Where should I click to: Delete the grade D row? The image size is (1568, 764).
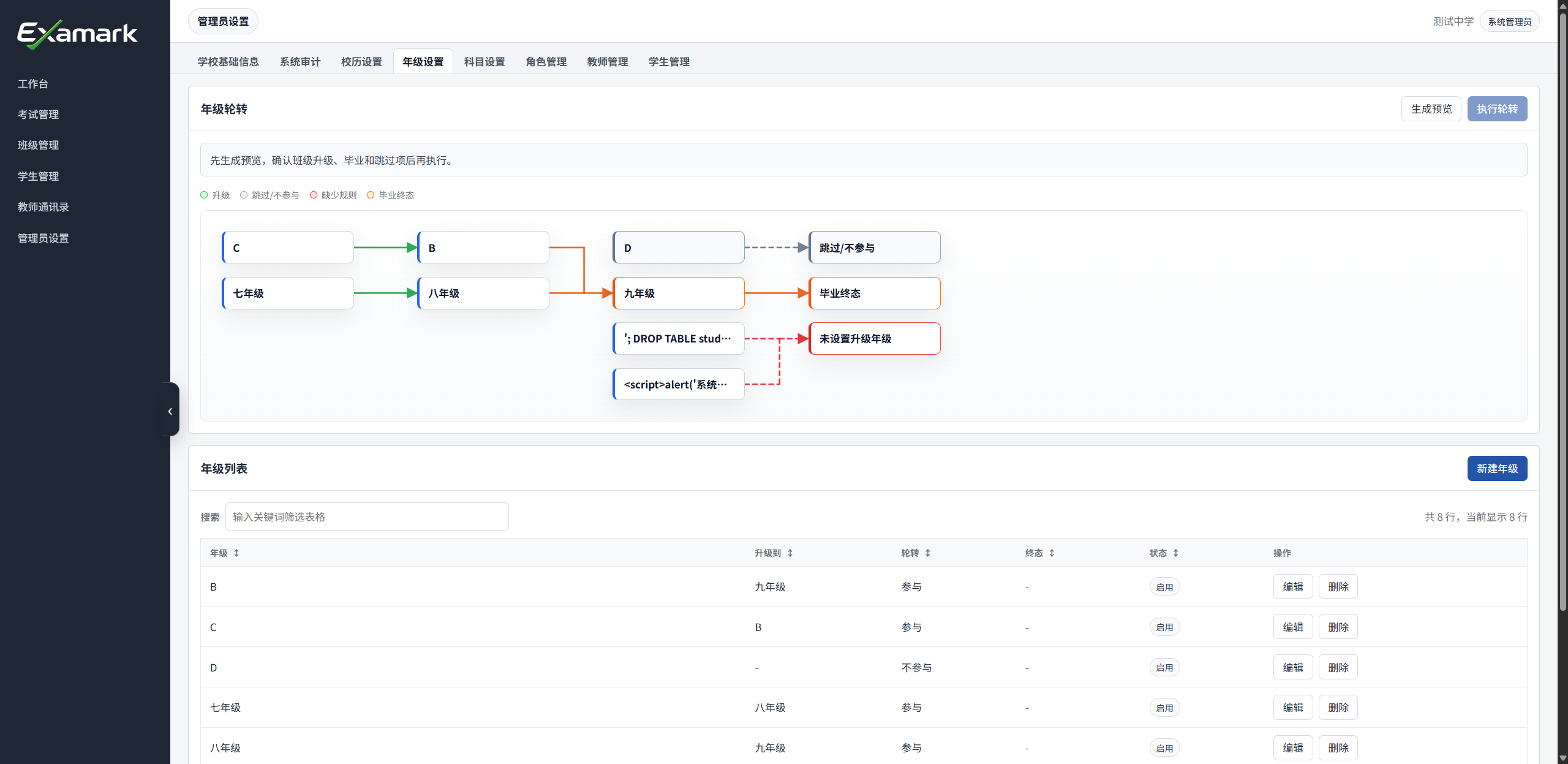point(1338,668)
